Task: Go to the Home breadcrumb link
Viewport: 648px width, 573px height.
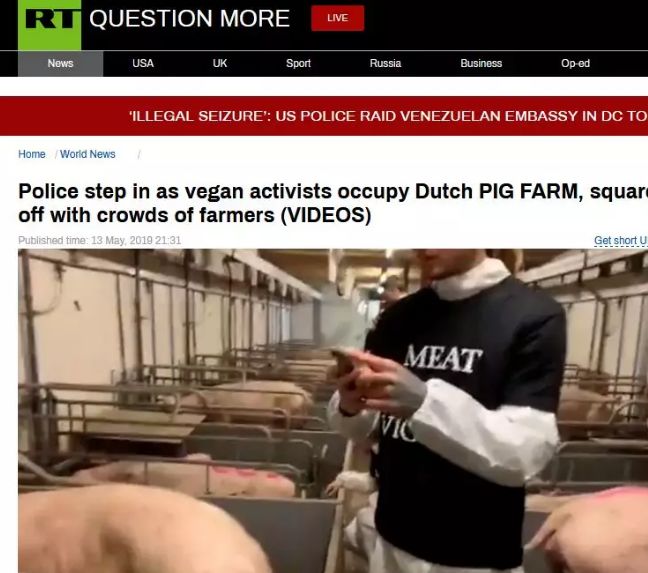Action: (32, 154)
